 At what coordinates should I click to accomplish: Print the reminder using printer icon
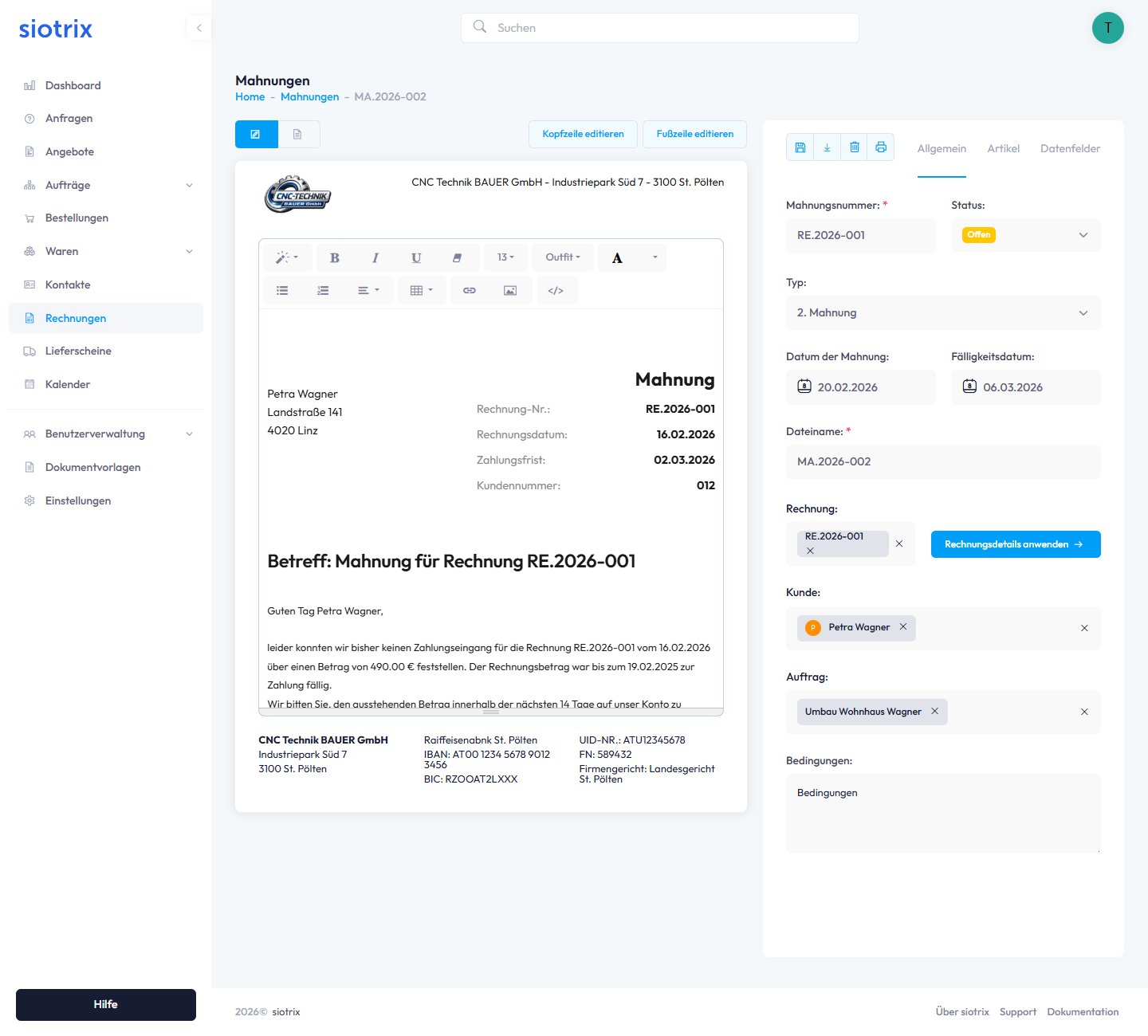881,147
